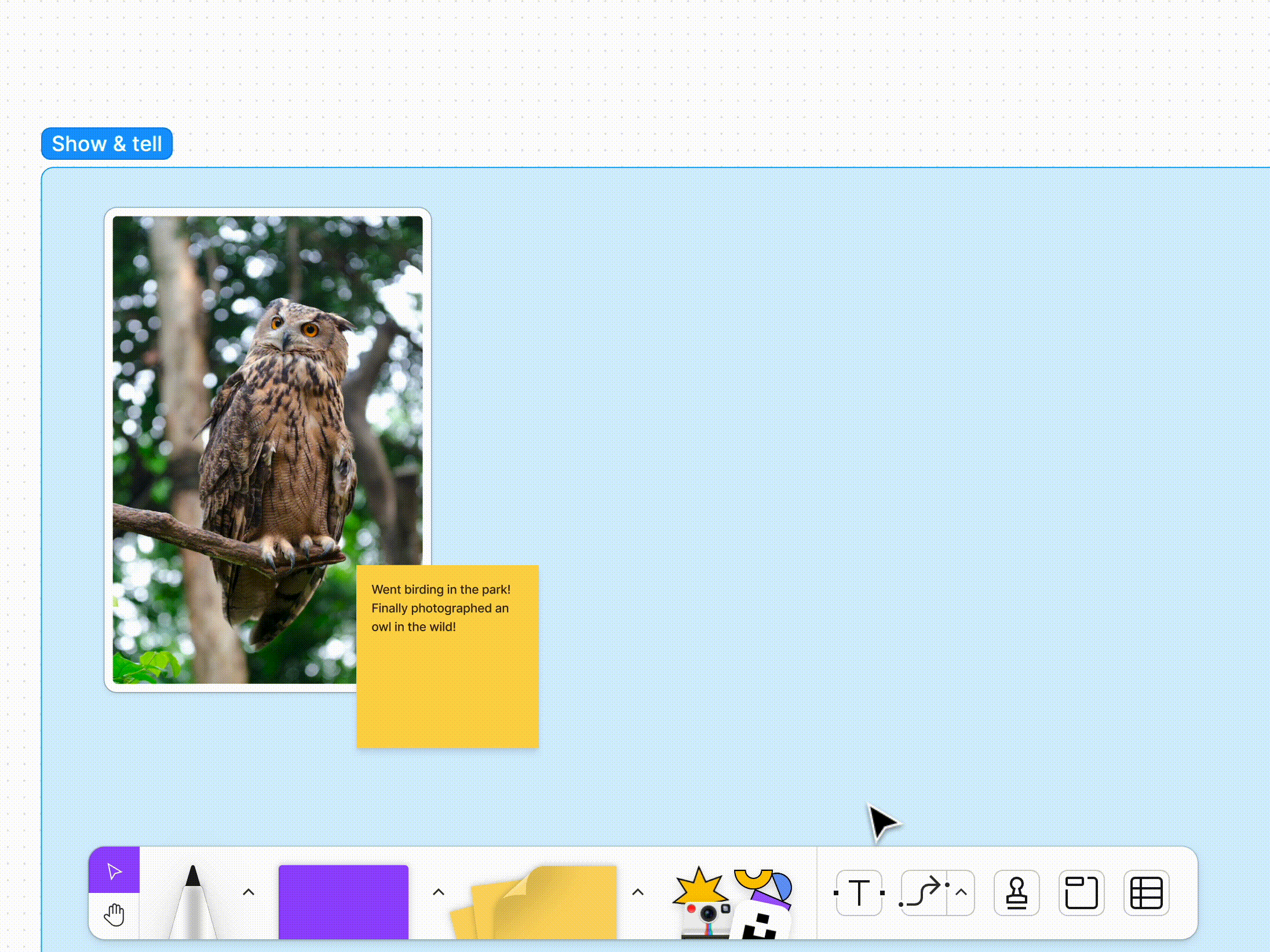
Task: Activate the Stamp tool
Action: 1016,892
